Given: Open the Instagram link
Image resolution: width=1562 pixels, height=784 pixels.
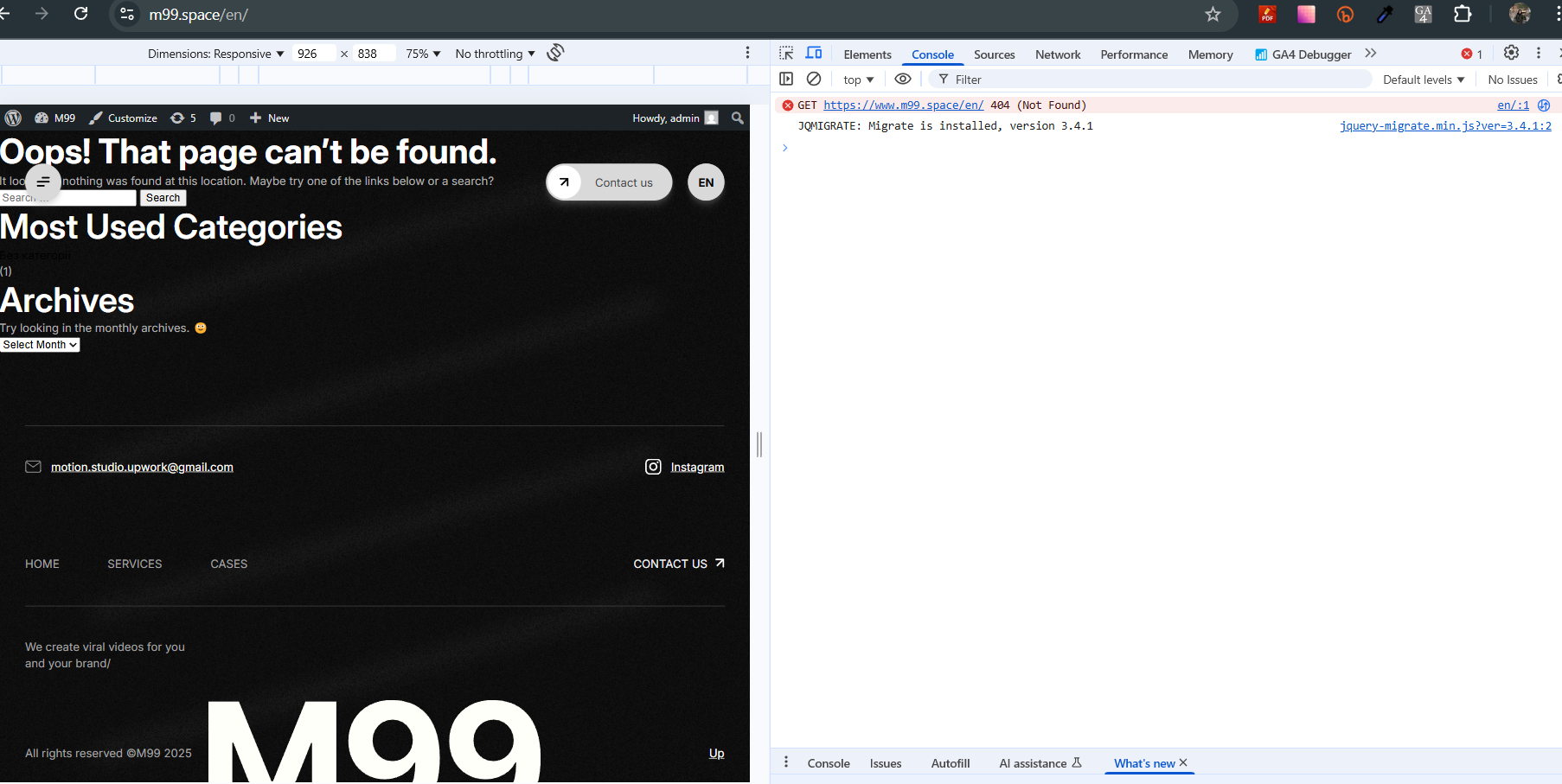Looking at the screenshot, I should tap(697, 467).
